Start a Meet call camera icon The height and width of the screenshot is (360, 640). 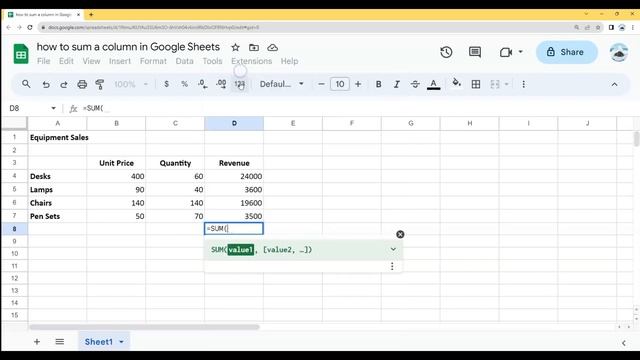tap(506, 52)
